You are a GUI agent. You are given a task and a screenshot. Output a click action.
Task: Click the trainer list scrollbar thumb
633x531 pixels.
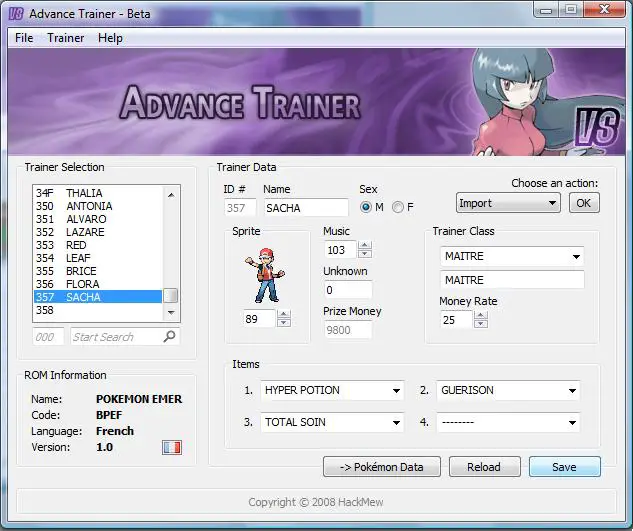coord(171,296)
